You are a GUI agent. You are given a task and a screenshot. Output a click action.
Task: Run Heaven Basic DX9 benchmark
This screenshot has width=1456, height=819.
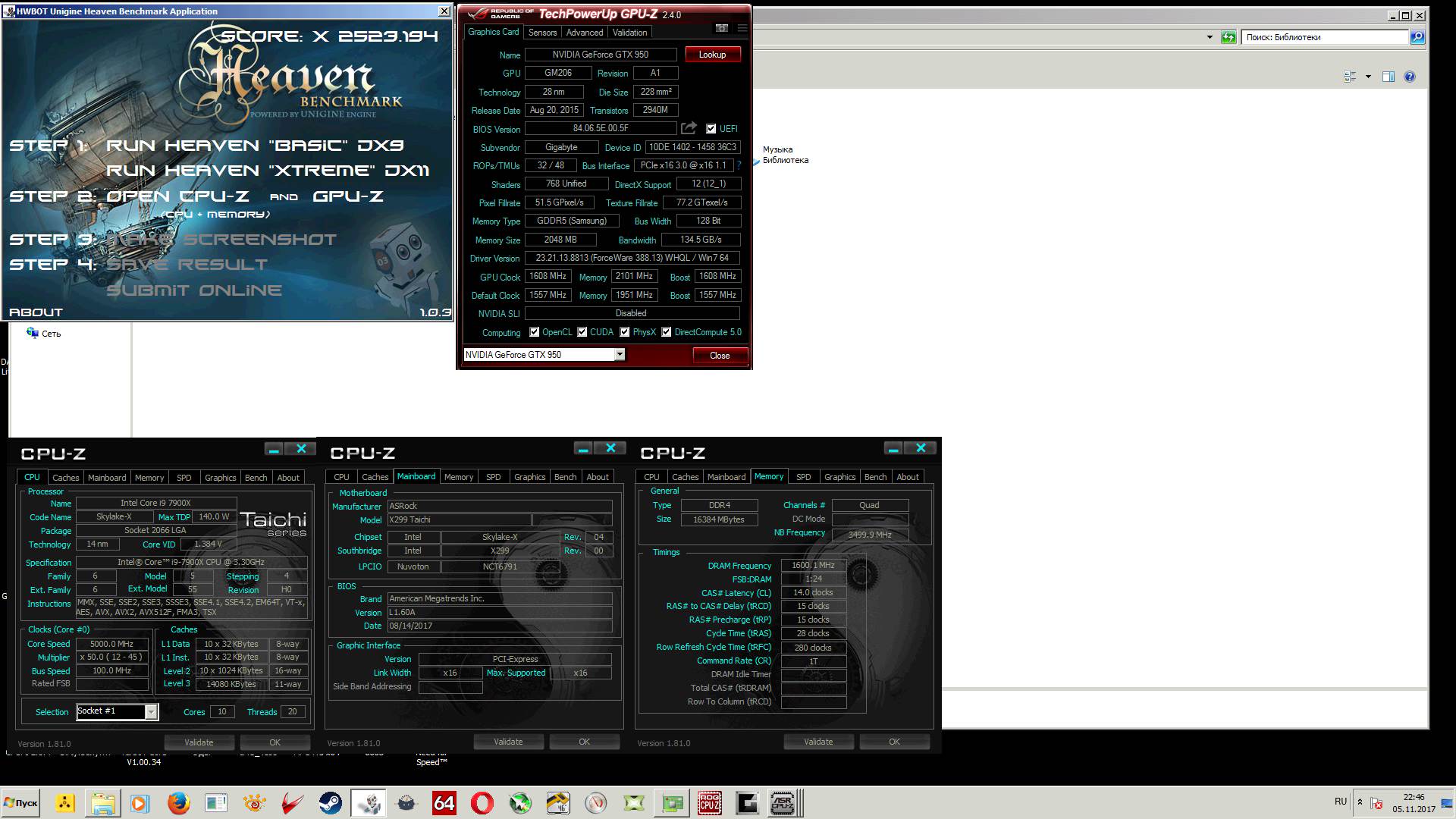[x=255, y=146]
